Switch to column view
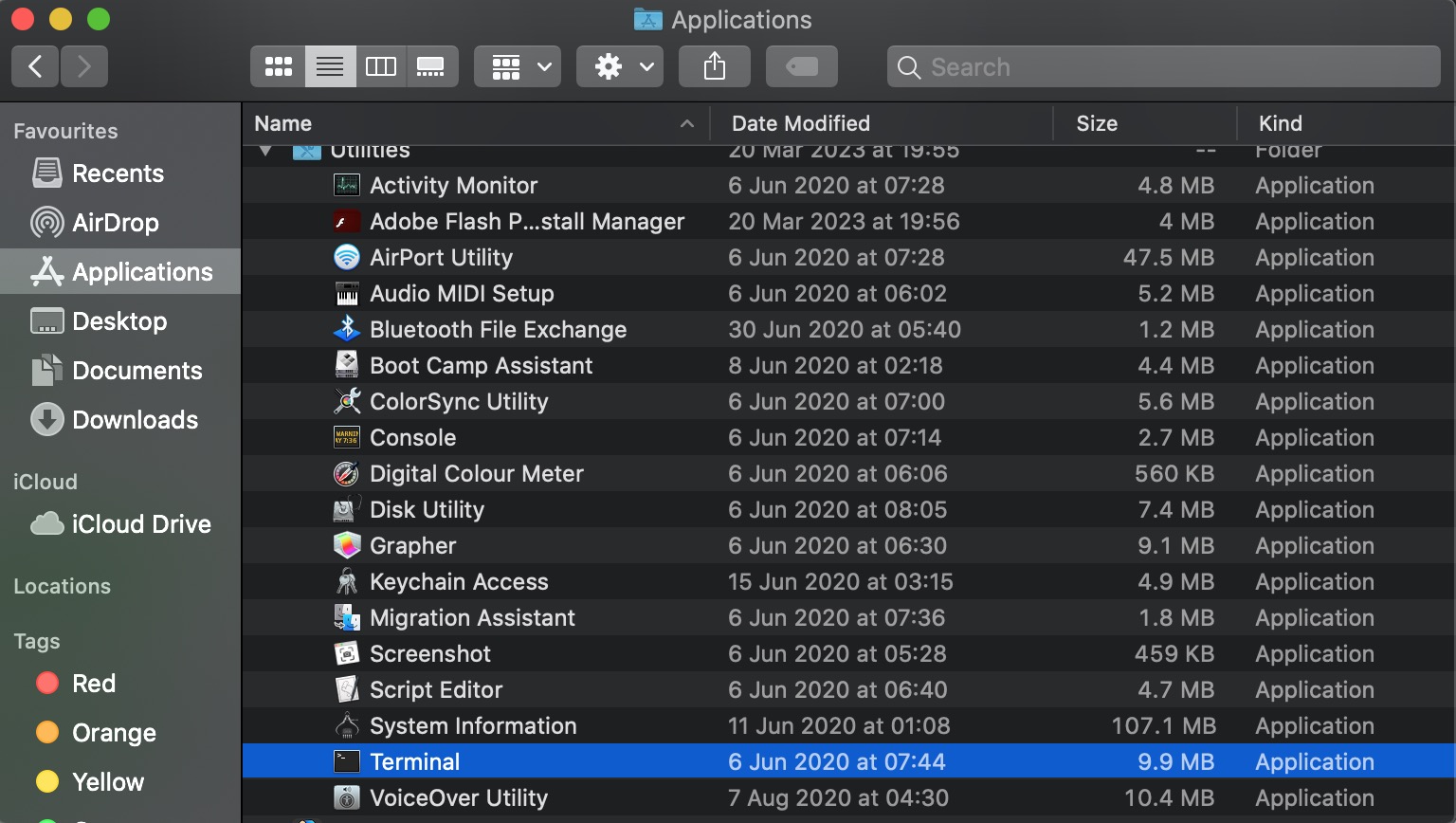This screenshot has height=823, width=1456. [381, 66]
